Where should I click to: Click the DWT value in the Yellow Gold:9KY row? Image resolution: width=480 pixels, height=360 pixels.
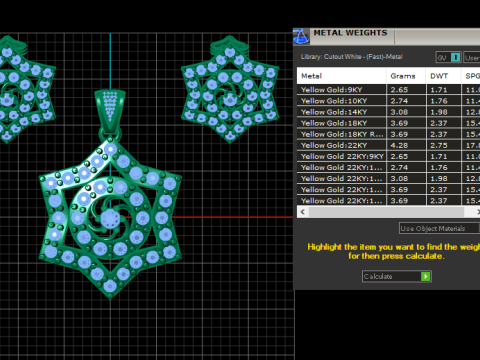pos(444,90)
